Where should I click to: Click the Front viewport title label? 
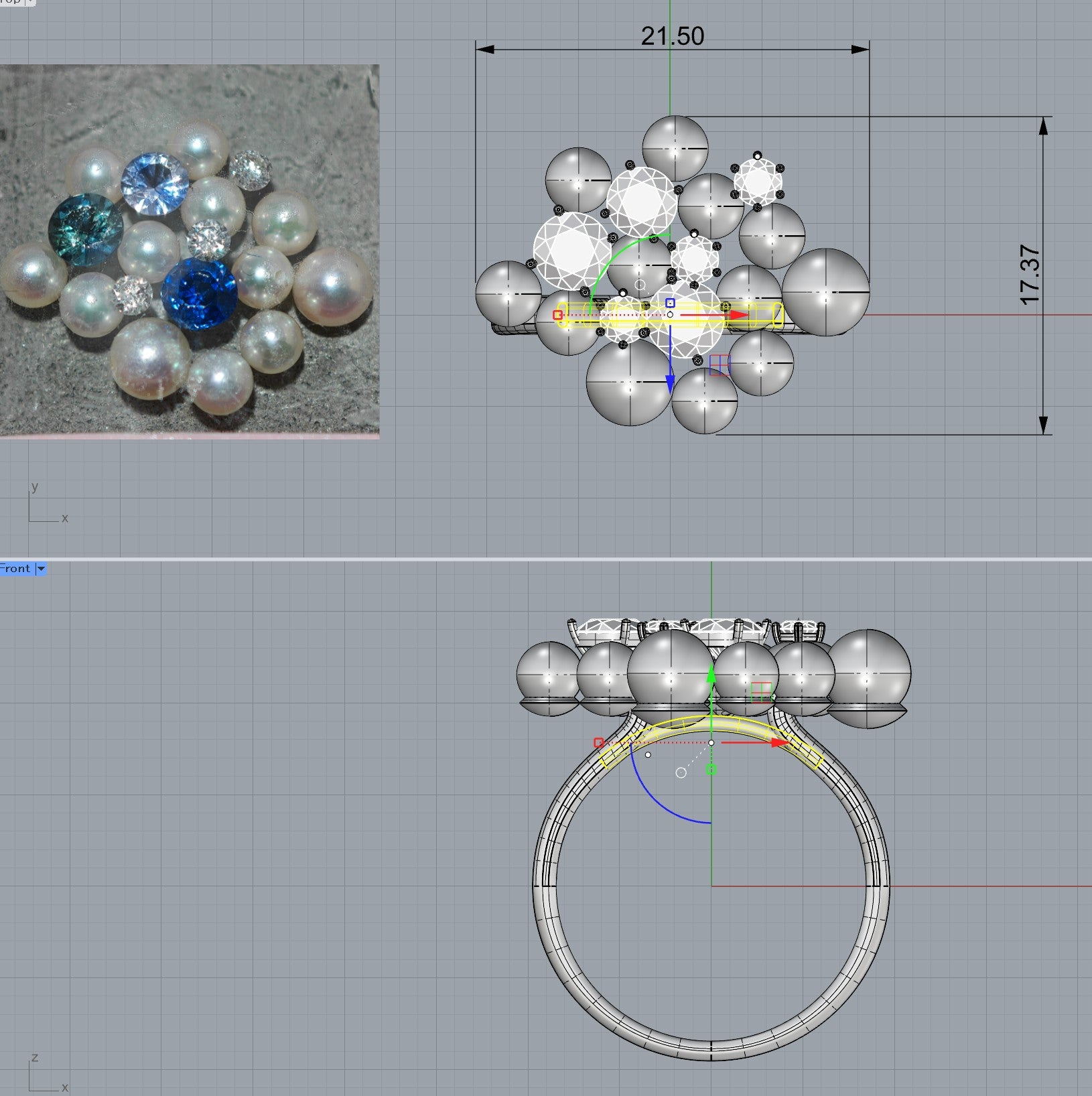tap(15, 569)
